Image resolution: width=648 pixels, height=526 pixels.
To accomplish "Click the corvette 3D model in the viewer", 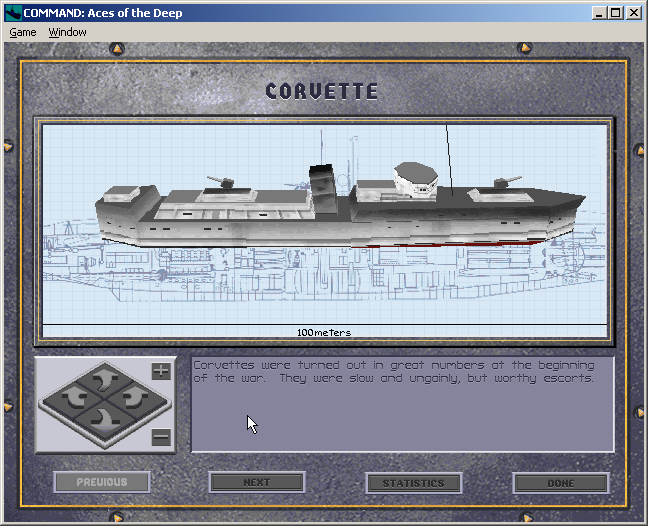I will point(340,207).
